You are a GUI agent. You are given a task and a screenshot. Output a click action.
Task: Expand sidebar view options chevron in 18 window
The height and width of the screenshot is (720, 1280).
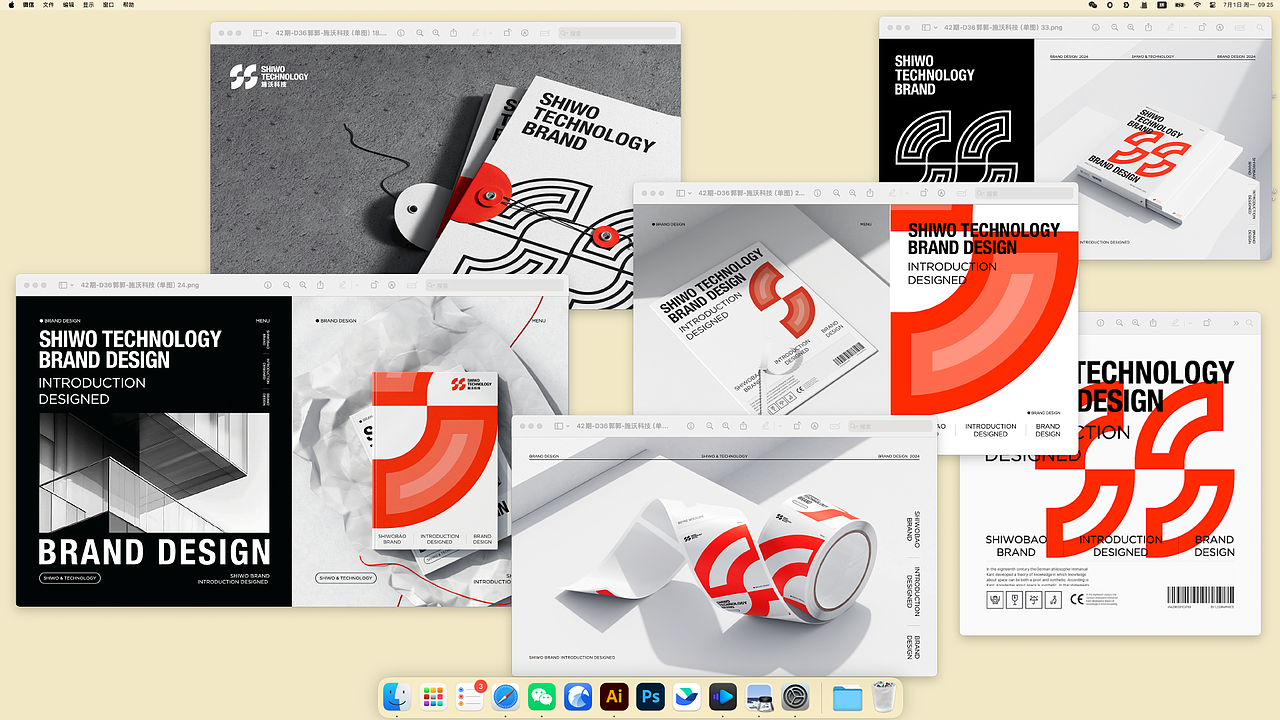click(267, 33)
